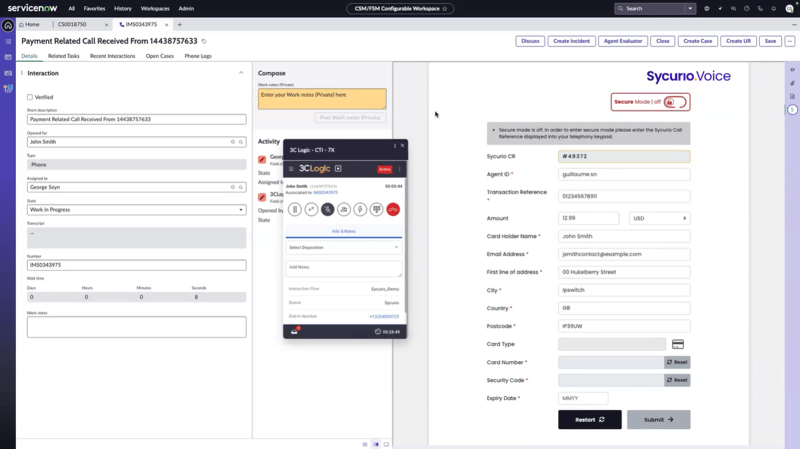Open the Favorites menu

94,9
